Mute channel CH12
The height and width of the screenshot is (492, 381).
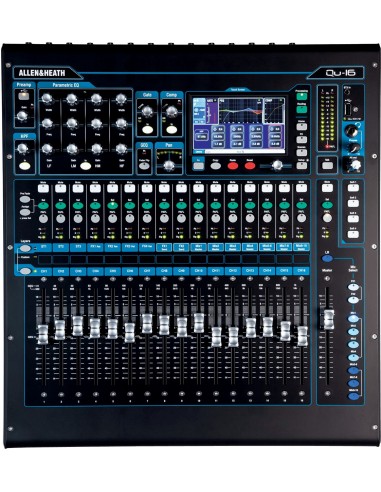click(x=233, y=188)
